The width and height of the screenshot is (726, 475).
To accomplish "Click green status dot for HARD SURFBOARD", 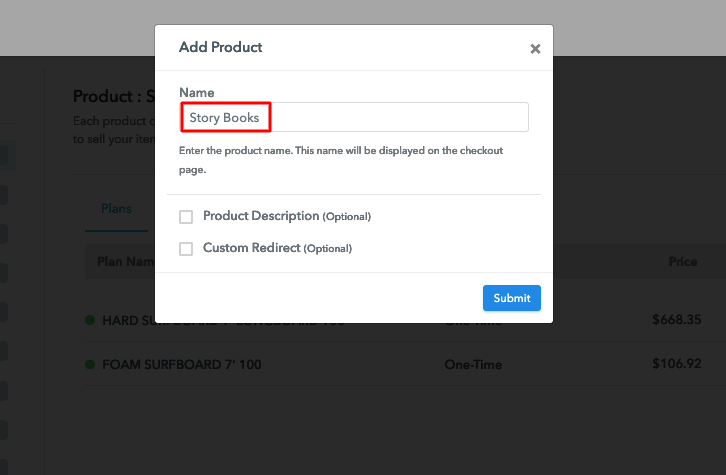I will (x=90, y=321).
